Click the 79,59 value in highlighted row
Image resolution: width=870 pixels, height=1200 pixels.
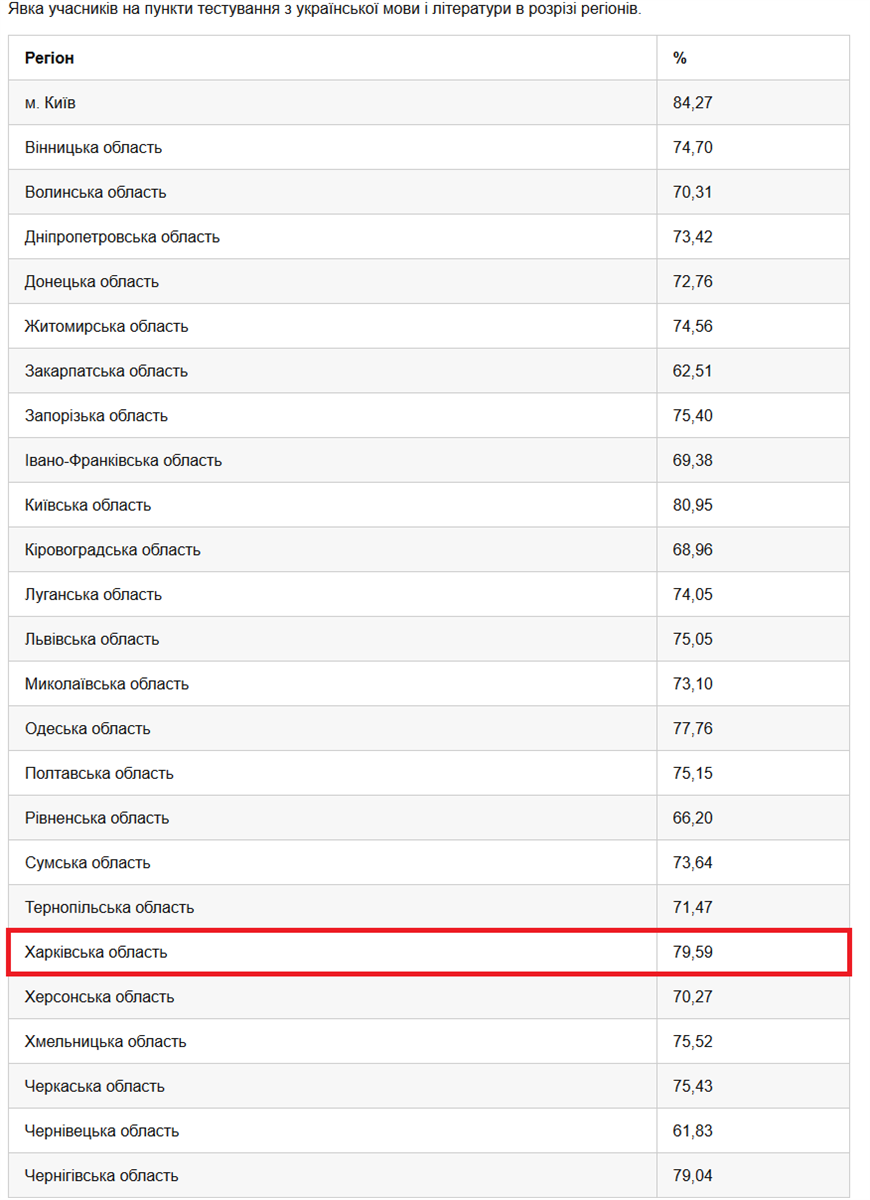(x=693, y=952)
